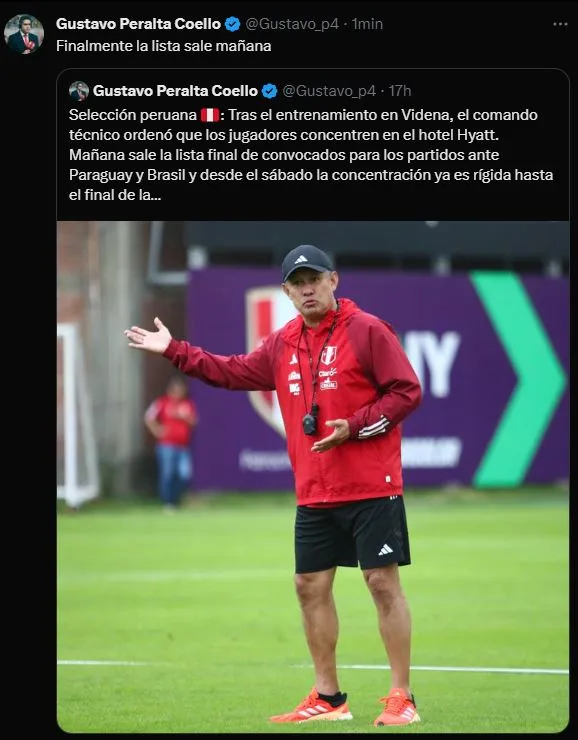578x740 pixels.
Task: Open the tweet via the 1min timestamp
Action: (368, 24)
